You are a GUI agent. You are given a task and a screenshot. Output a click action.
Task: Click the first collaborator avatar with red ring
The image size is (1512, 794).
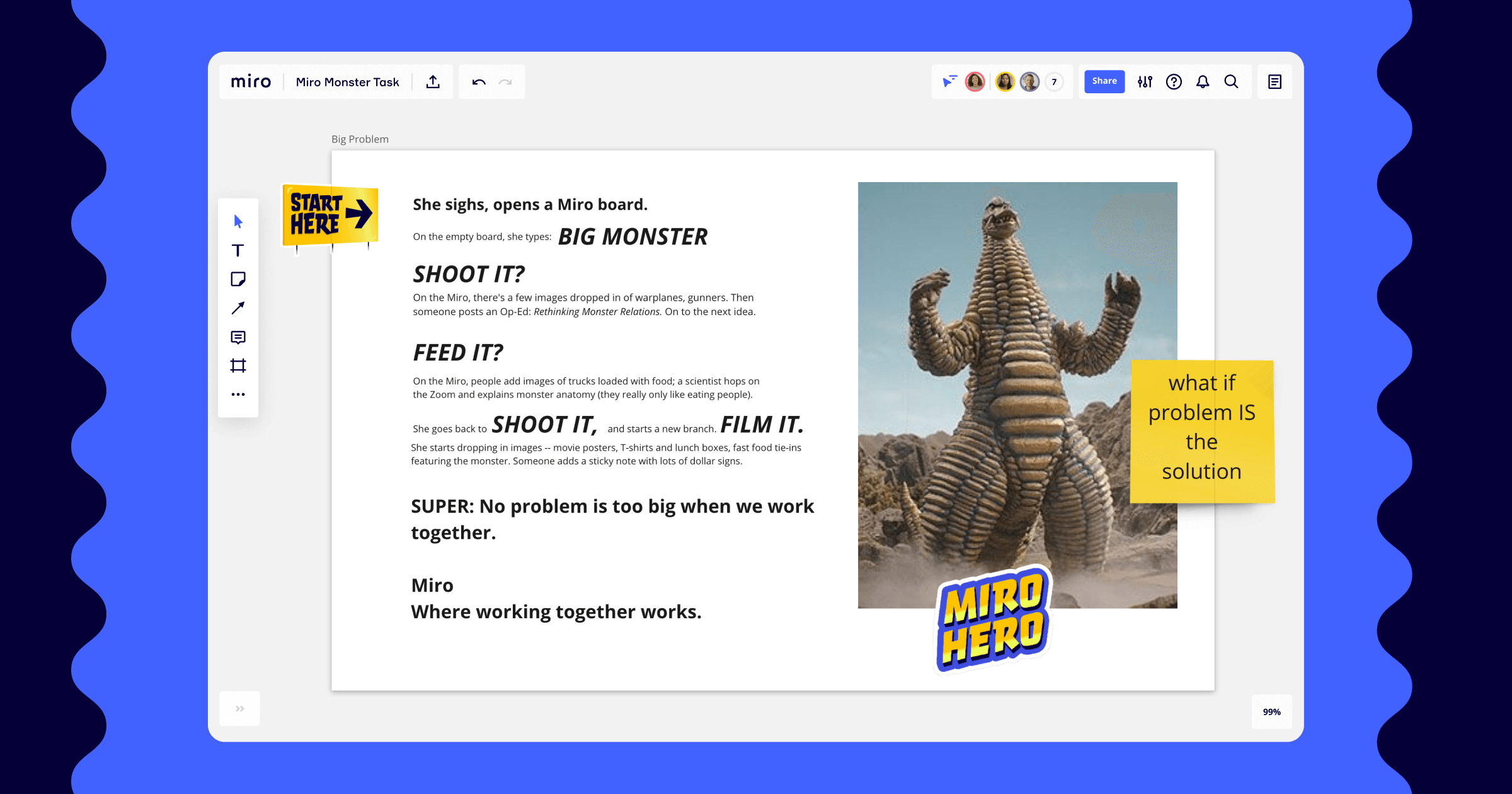975,82
